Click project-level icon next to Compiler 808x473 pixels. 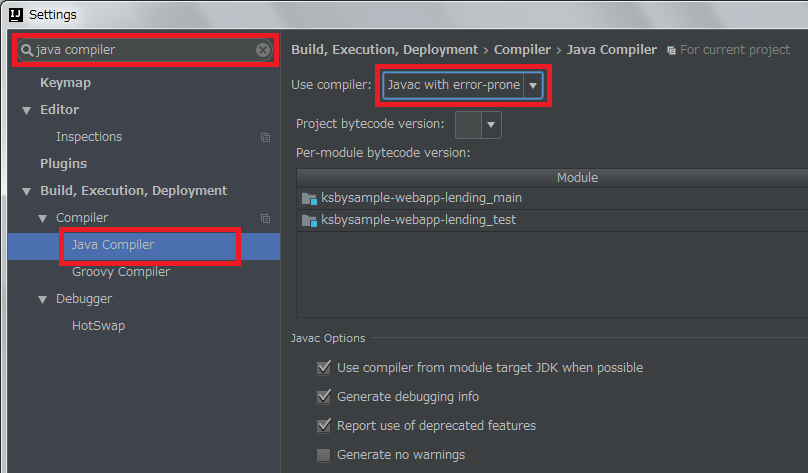(265, 218)
